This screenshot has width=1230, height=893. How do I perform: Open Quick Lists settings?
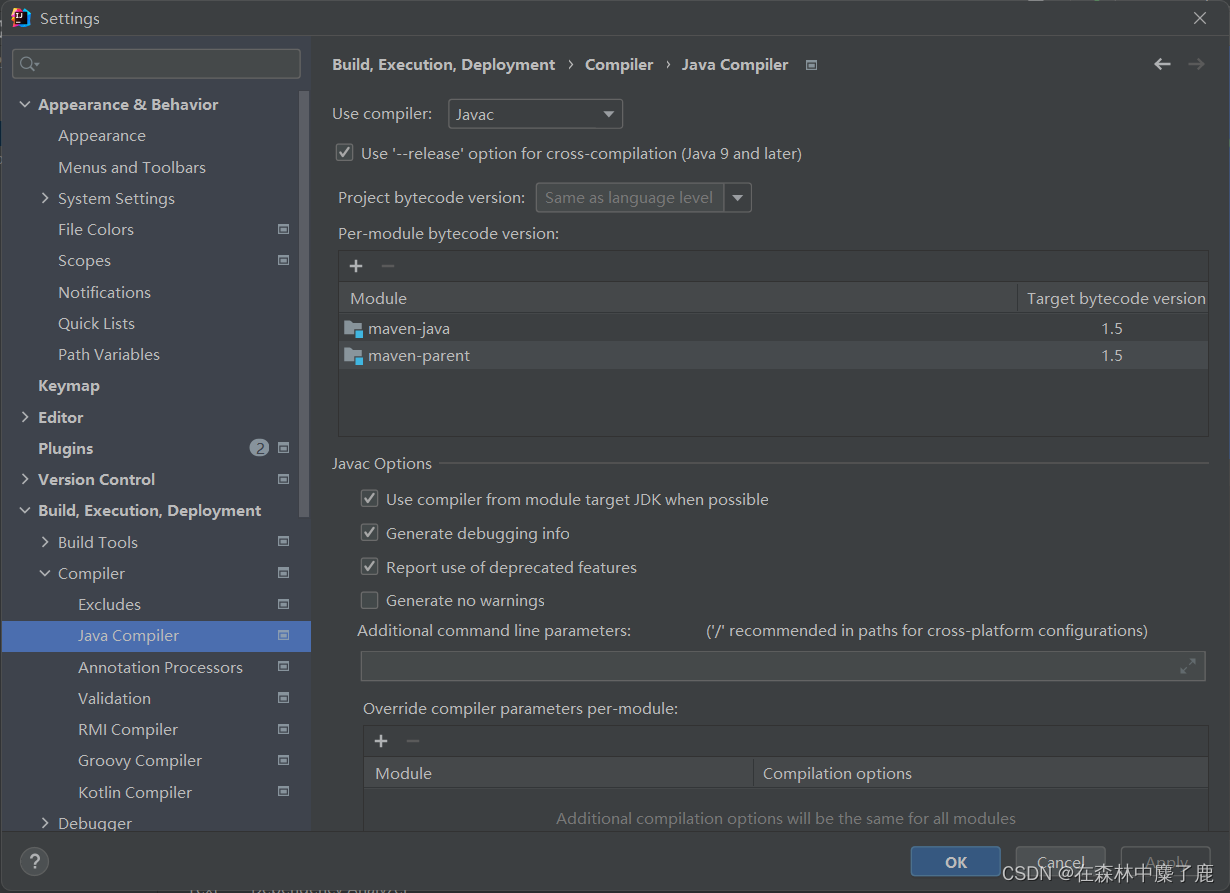(96, 323)
